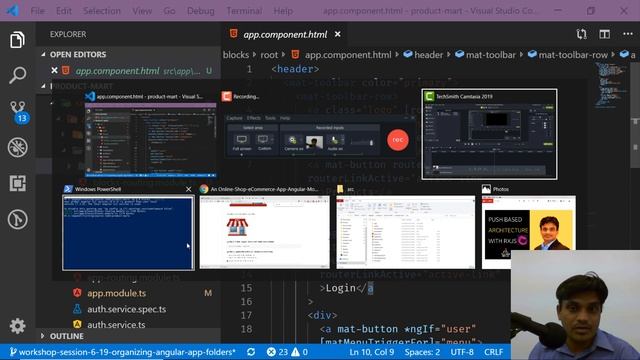Open Source Control view with 13 badge
The image size is (640, 360).
[x=18, y=112]
